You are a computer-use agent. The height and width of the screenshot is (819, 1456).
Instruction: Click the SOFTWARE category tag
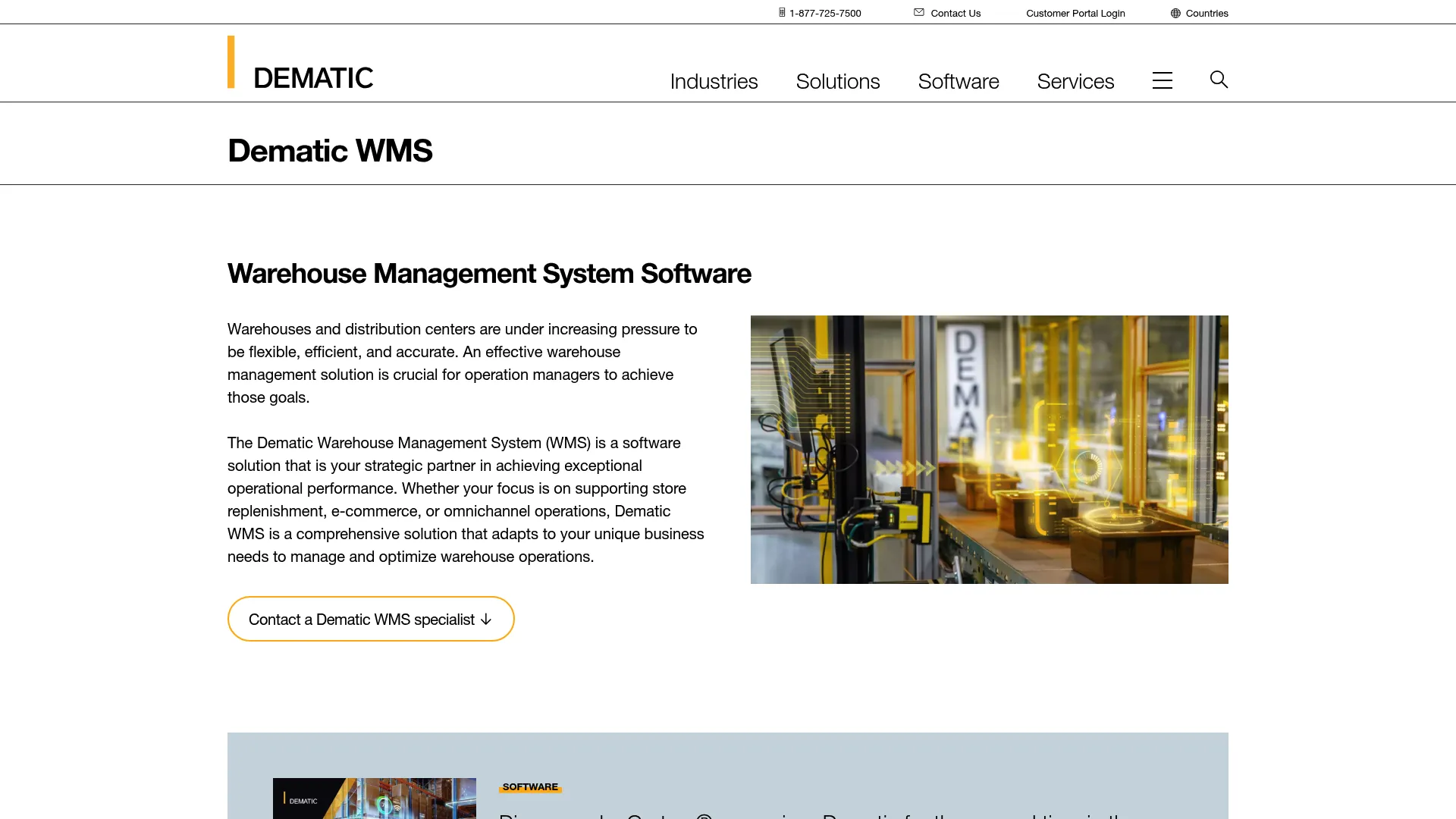[x=530, y=786]
